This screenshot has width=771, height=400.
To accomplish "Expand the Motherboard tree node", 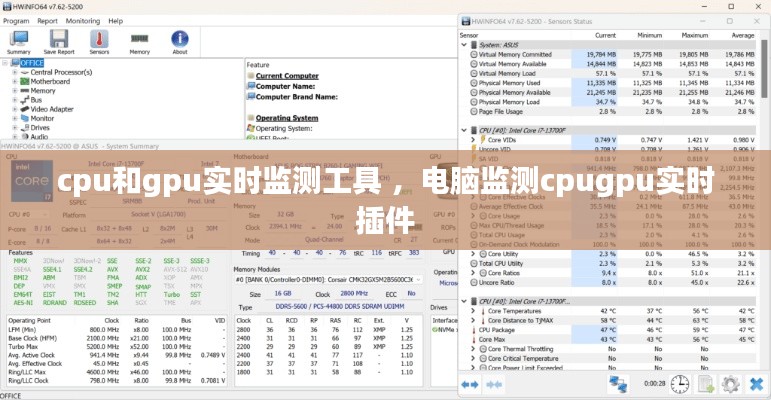I will (15, 81).
